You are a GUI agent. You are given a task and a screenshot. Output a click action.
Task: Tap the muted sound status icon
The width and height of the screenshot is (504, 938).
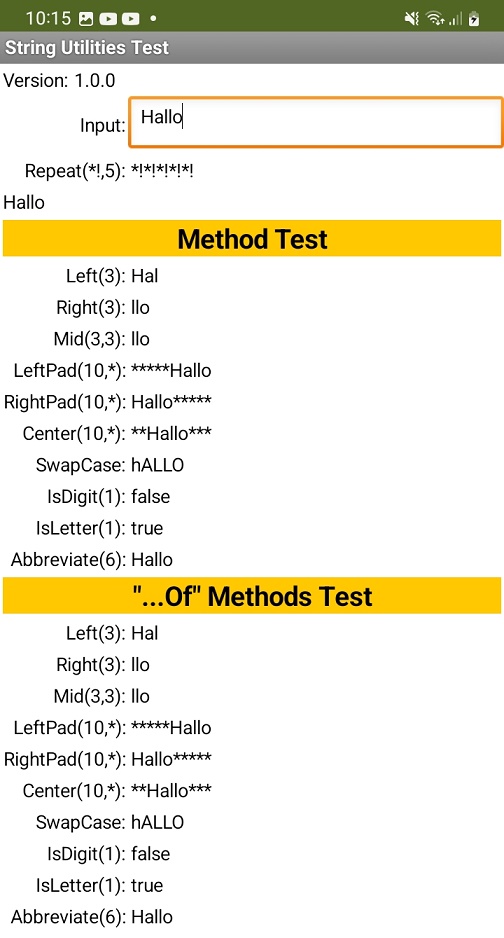(x=412, y=19)
